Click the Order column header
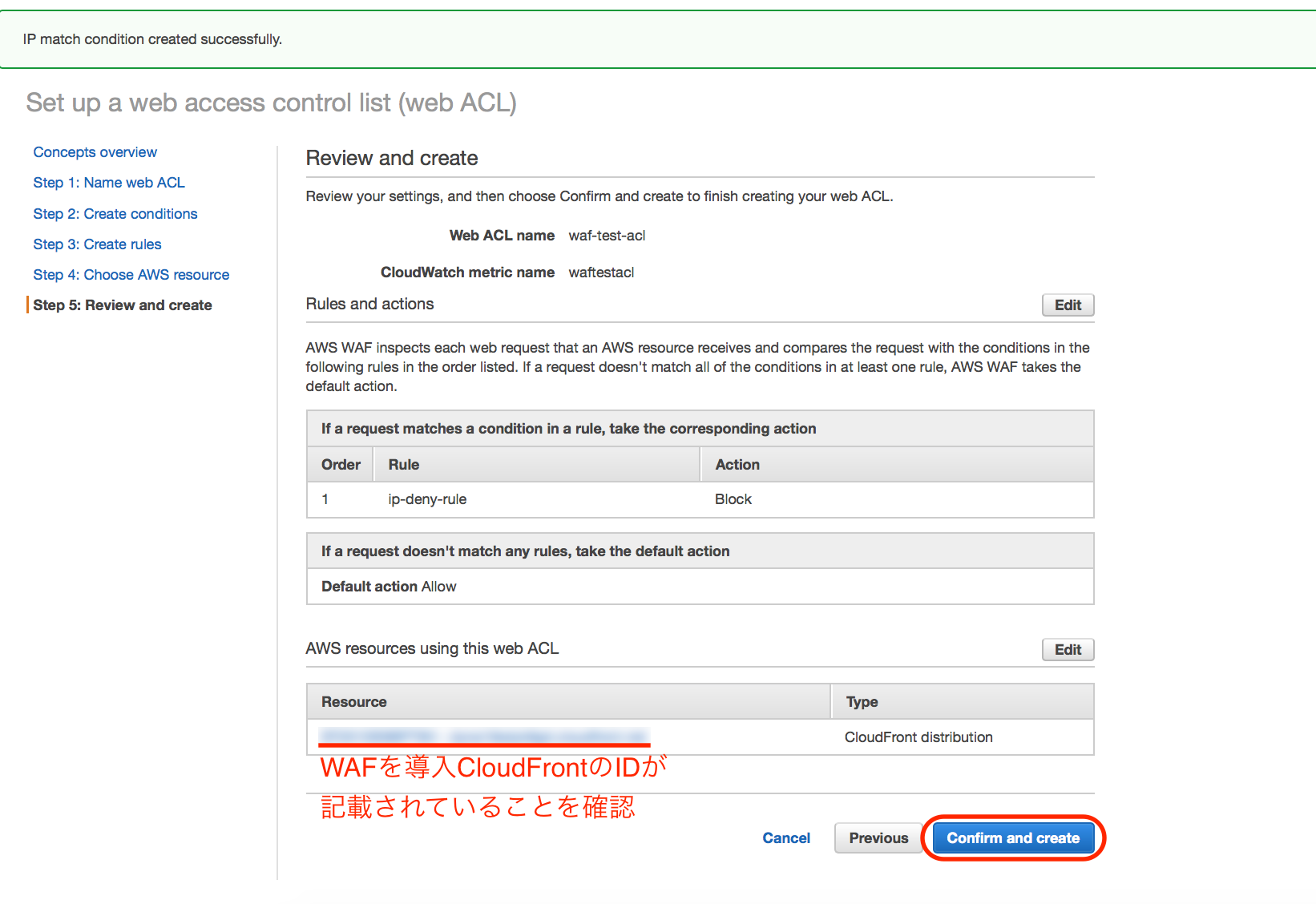 340,464
